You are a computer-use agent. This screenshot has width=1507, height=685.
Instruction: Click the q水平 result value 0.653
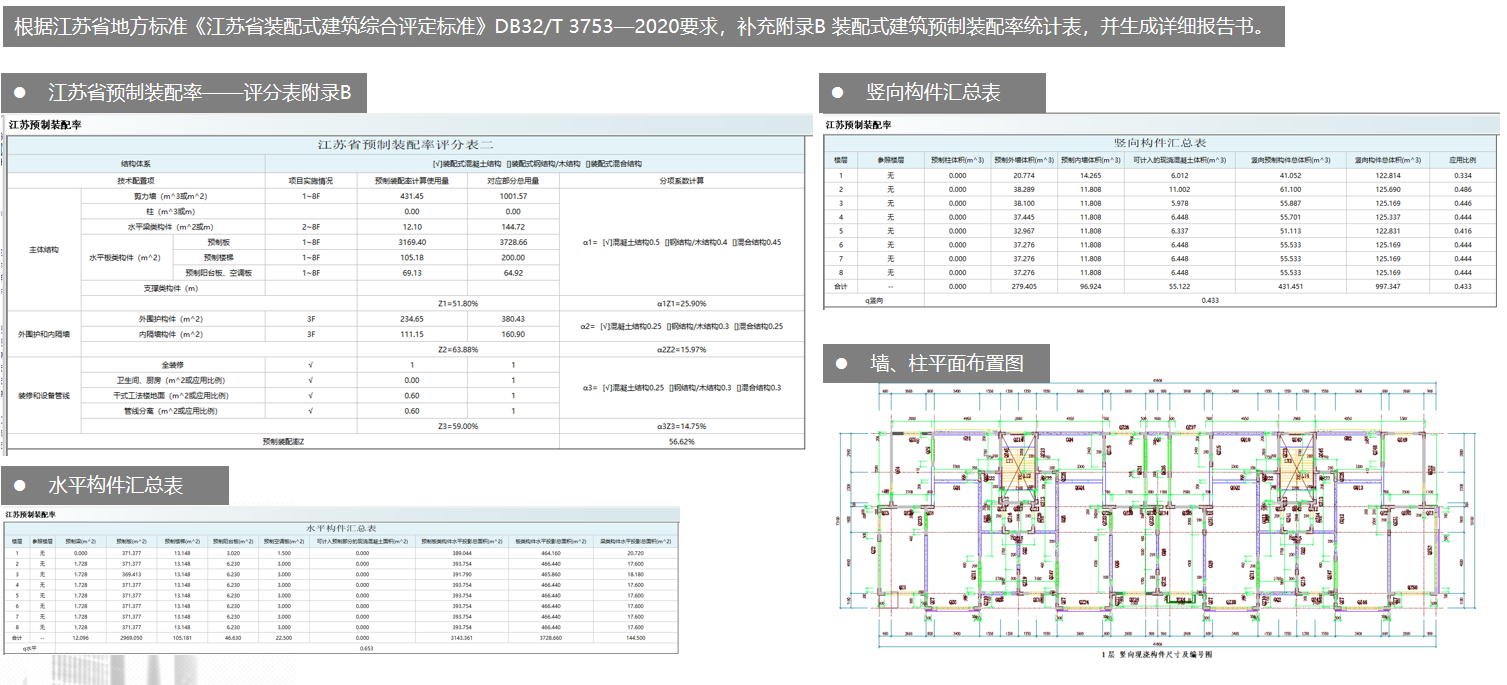[366, 648]
